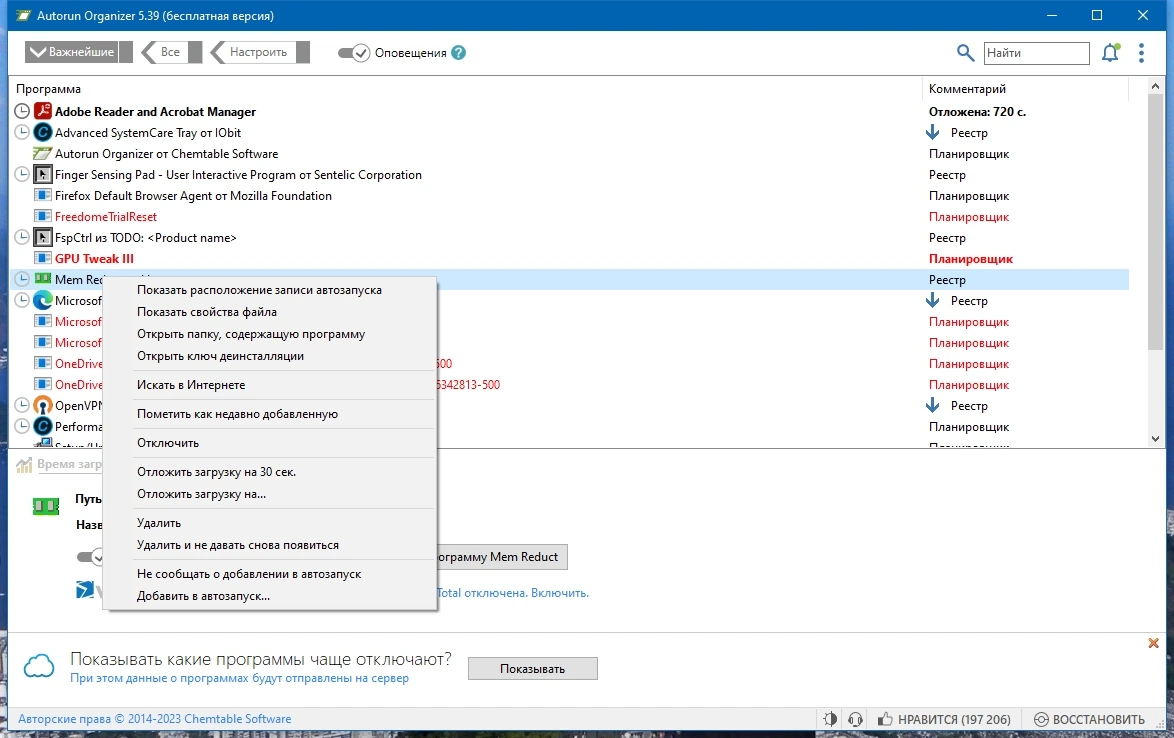This screenshot has width=1174, height=738.
Task: Click into the Найти search field
Action: [x=1035, y=52]
